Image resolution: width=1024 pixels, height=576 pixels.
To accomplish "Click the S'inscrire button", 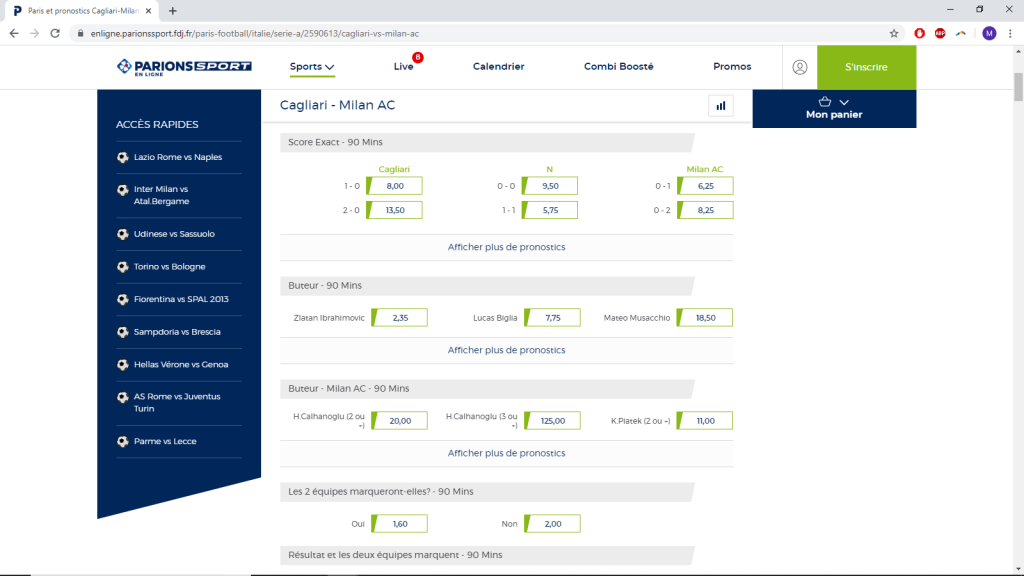I will click(866, 67).
